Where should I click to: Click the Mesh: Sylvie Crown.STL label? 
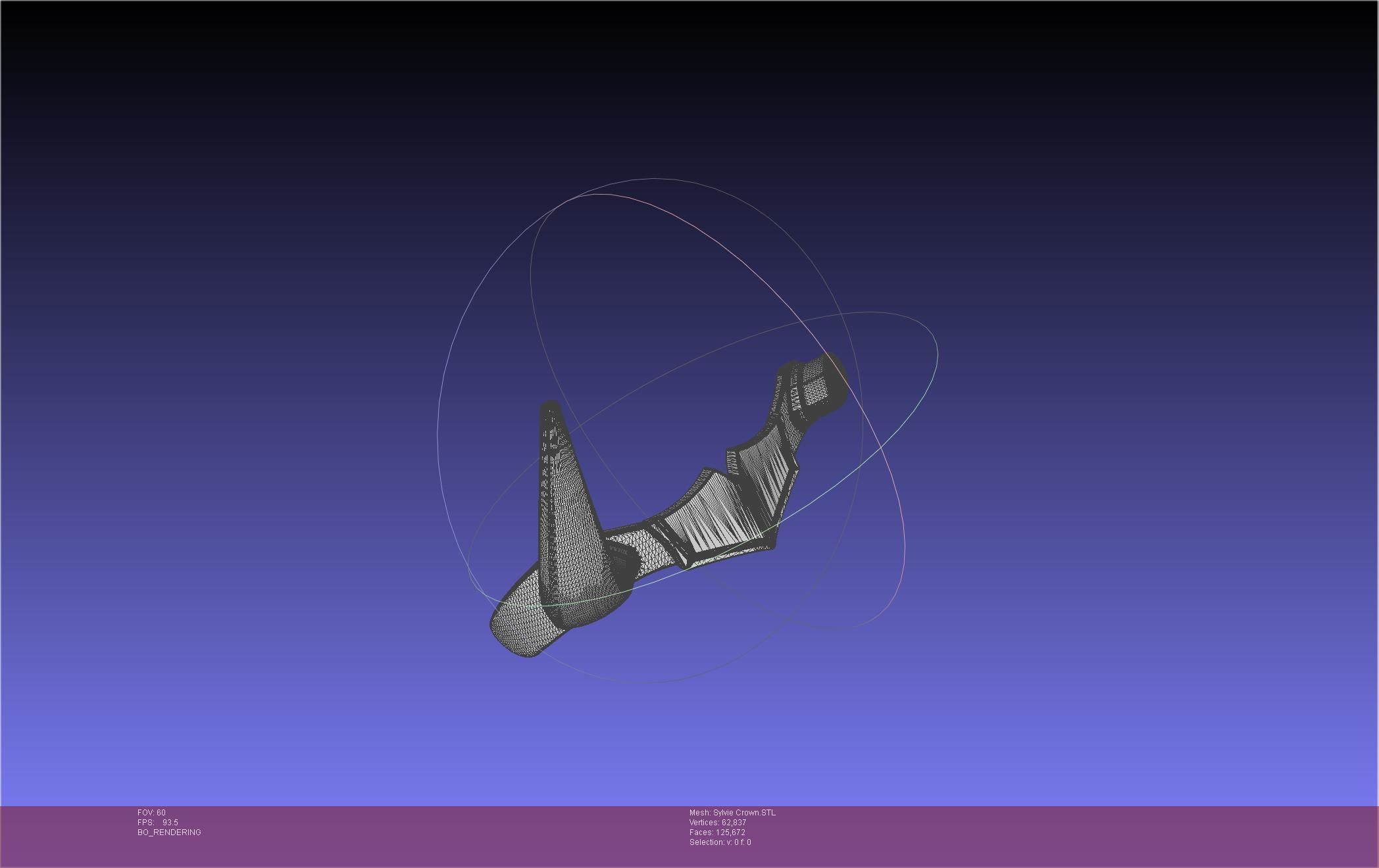tap(732, 813)
